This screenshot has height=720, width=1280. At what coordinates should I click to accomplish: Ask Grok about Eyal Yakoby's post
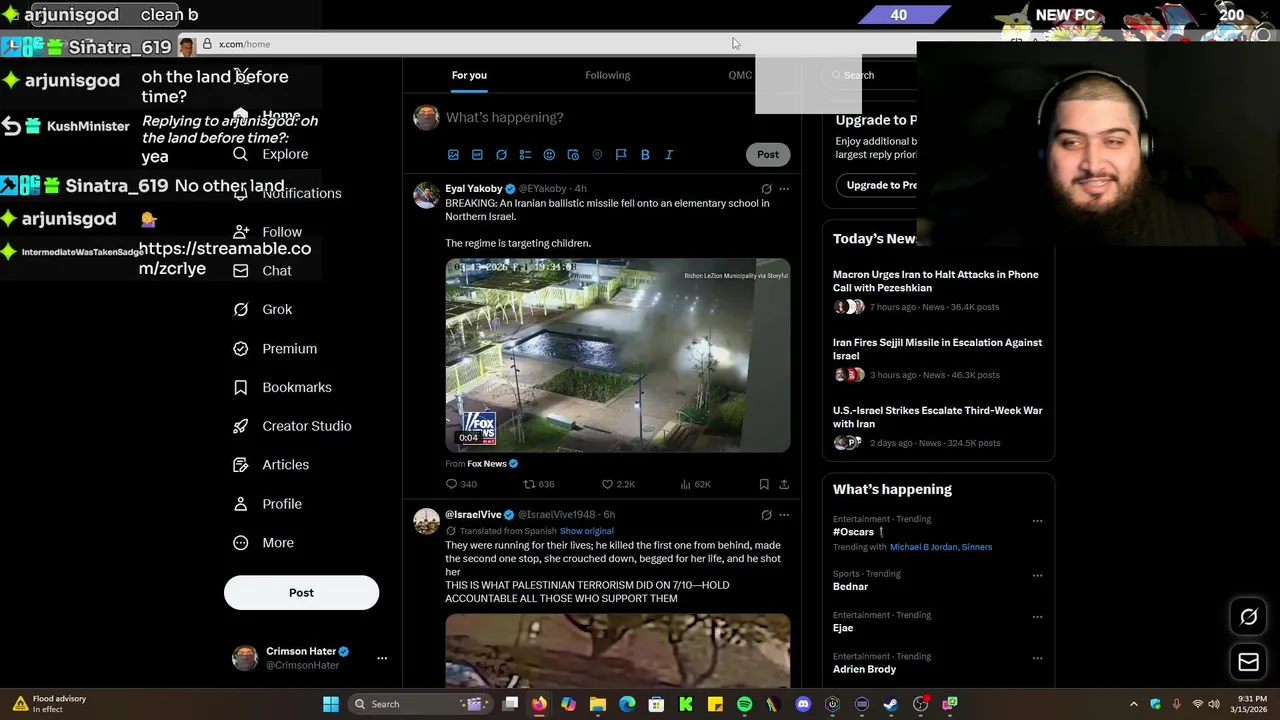766,189
